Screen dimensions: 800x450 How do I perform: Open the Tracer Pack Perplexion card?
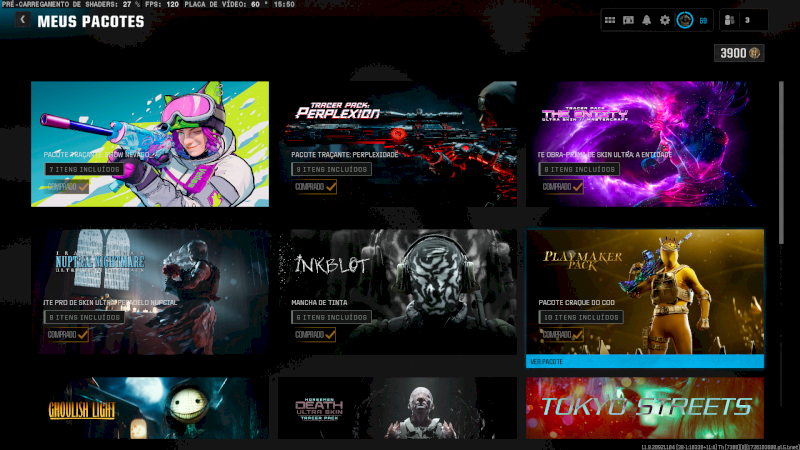point(397,144)
